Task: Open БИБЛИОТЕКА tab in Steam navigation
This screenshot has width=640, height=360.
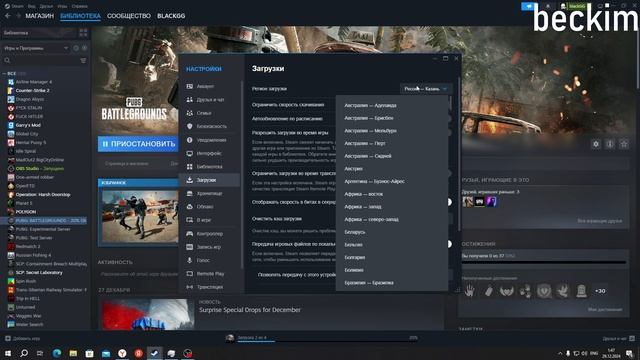Action: (x=80, y=16)
